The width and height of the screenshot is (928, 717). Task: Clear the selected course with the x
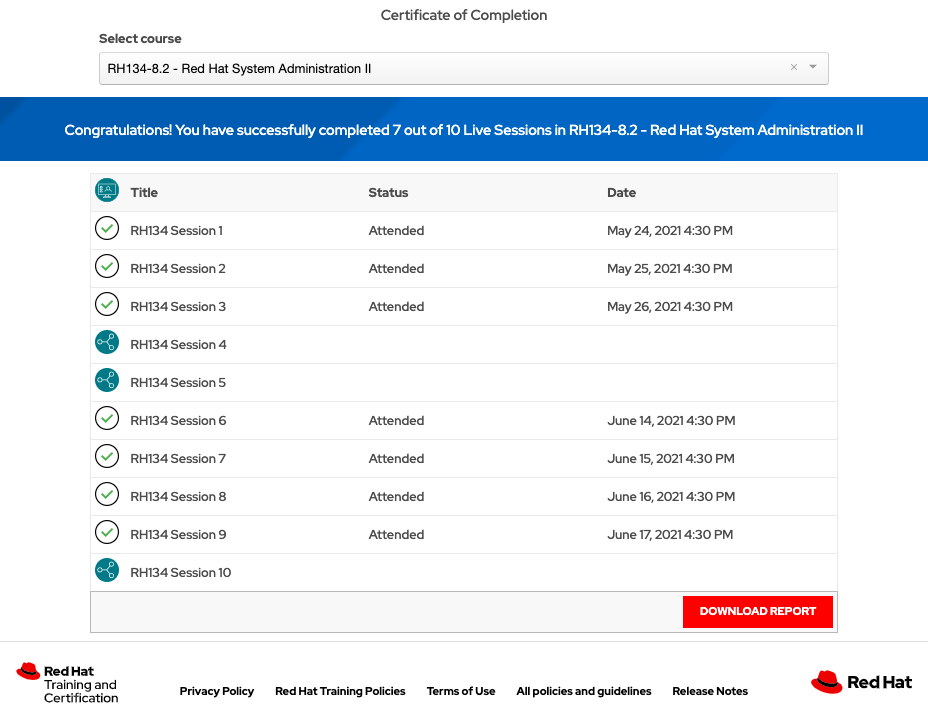click(x=794, y=68)
